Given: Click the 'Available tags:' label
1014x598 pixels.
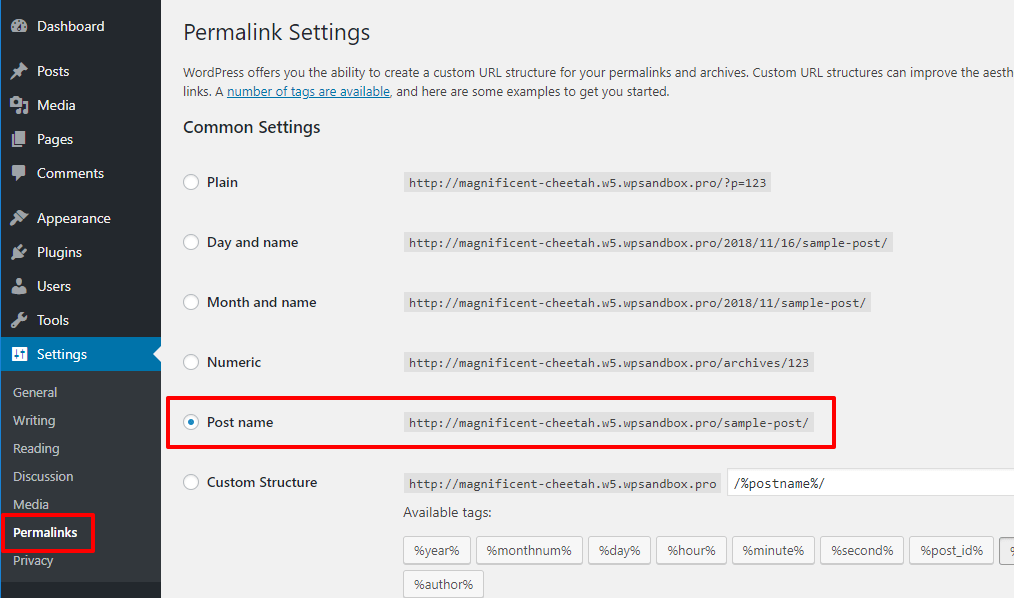Looking at the screenshot, I should (448, 513).
